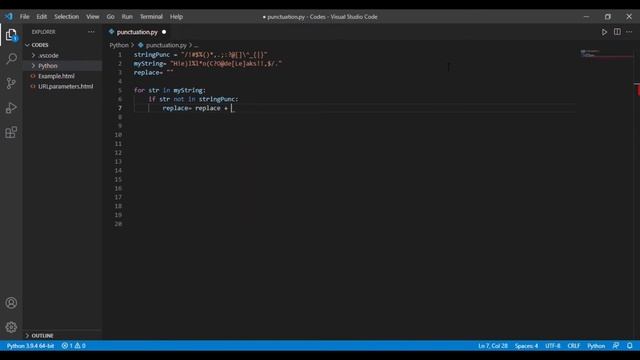Open the Help menu
The image size is (640, 360).
coord(176,17)
